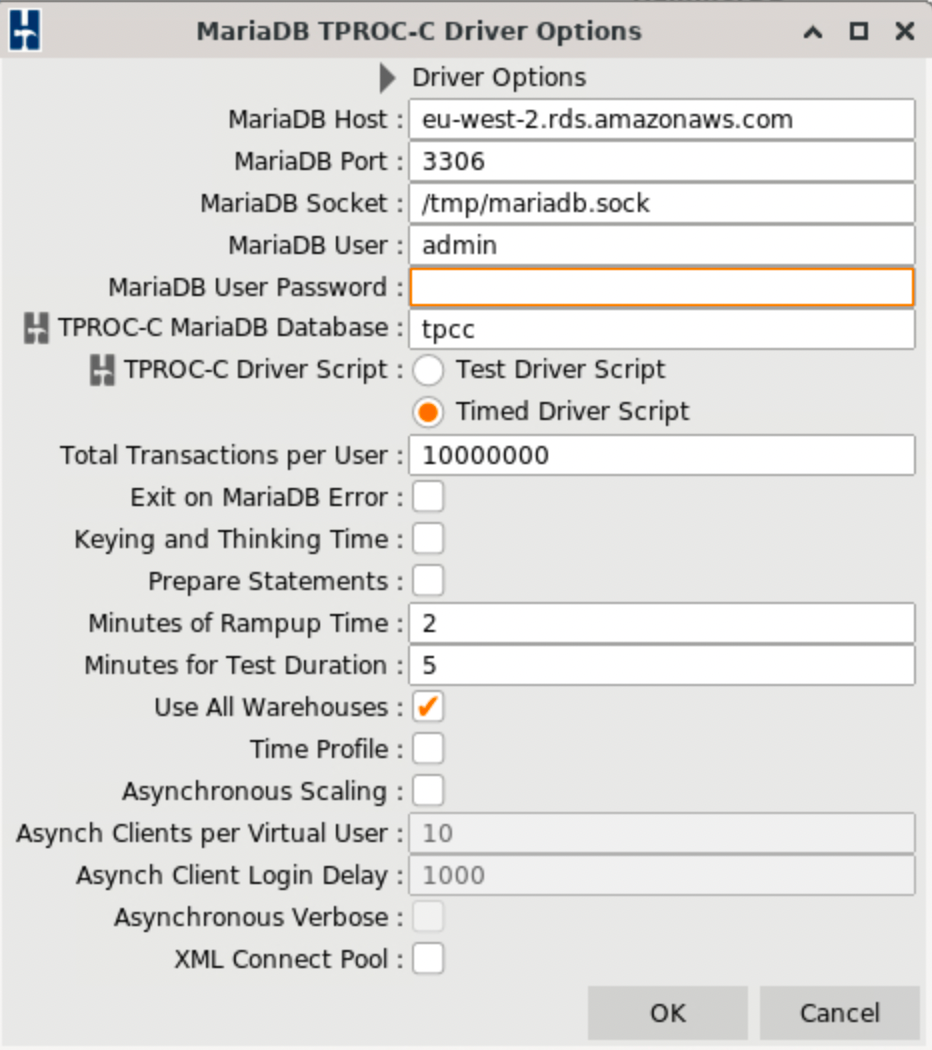This screenshot has height=1050, width=932.
Task: Expand the Driver Options arrow
Action: click(388, 78)
